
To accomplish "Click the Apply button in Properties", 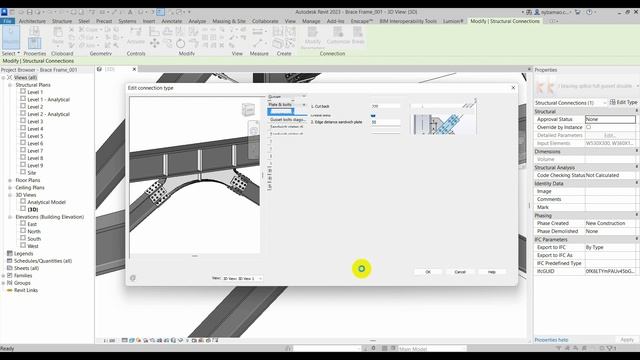I will 627,340.
